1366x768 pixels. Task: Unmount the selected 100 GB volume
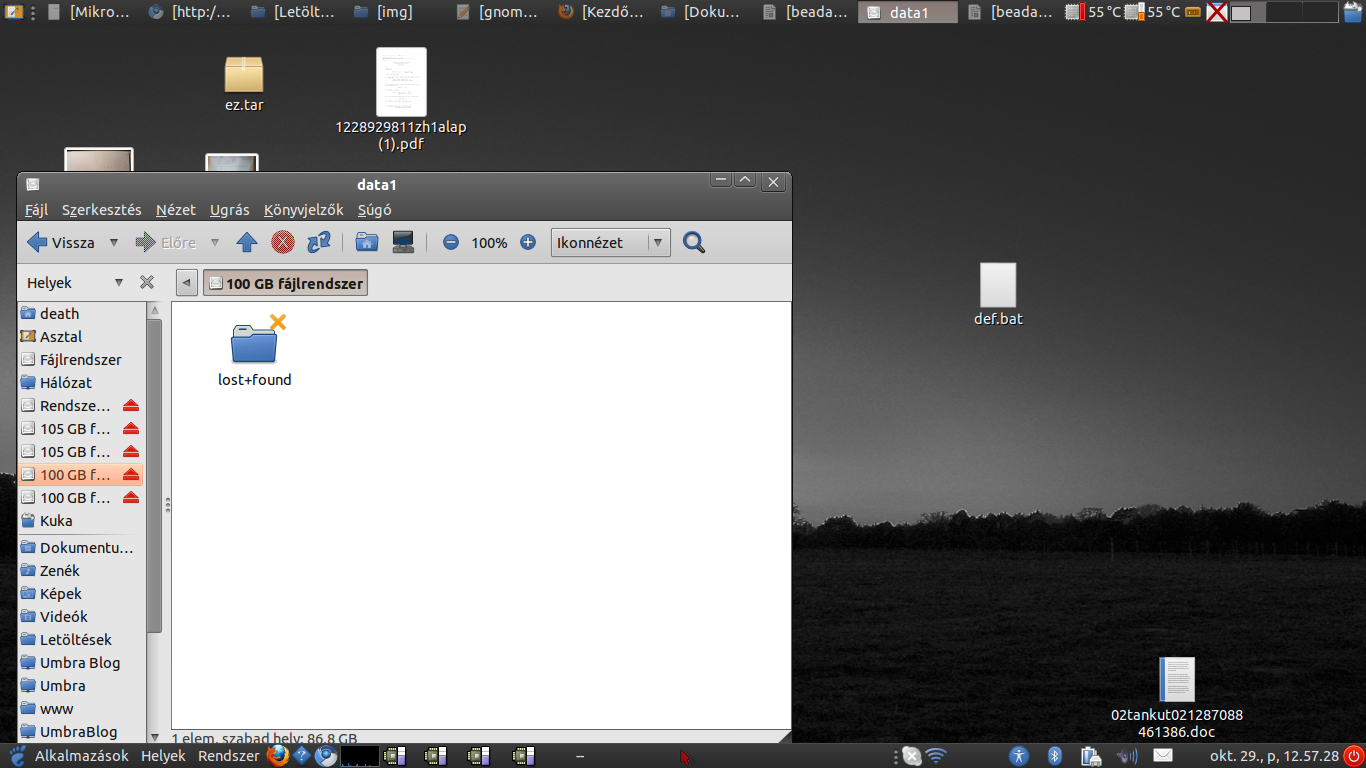click(x=130, y=475)
